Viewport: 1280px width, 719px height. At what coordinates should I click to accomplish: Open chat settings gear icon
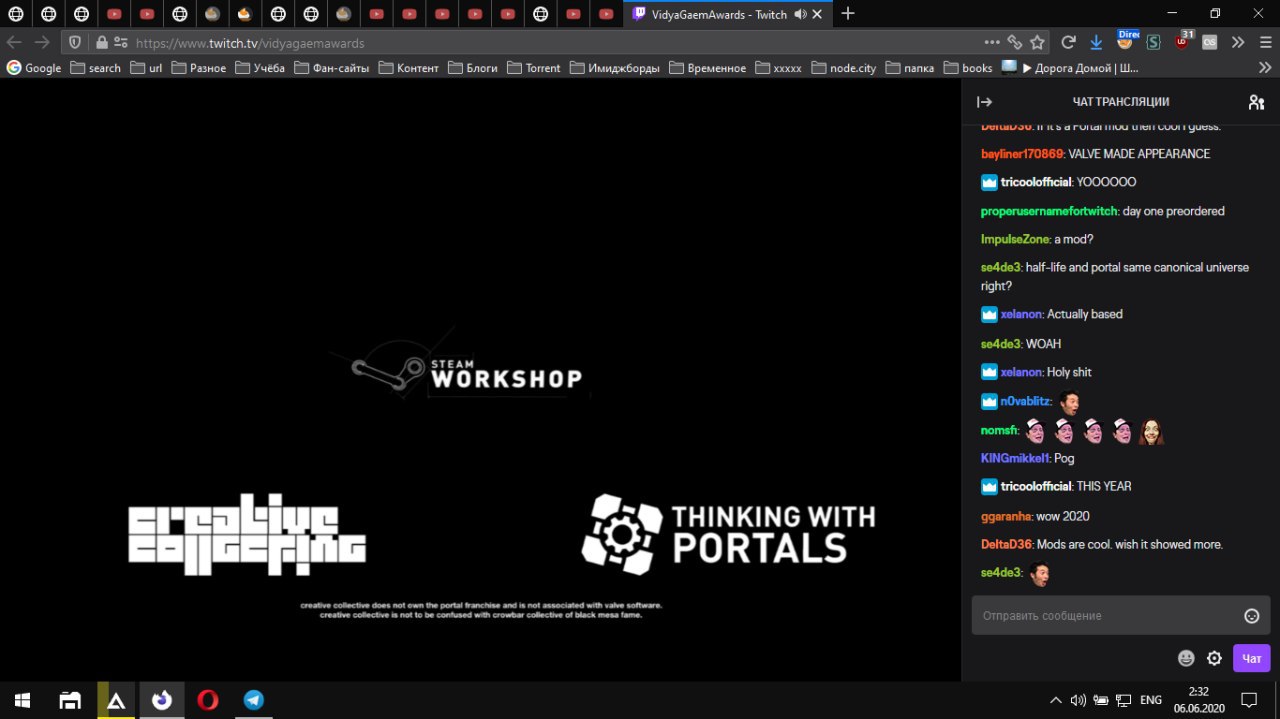pos(1214,658)
